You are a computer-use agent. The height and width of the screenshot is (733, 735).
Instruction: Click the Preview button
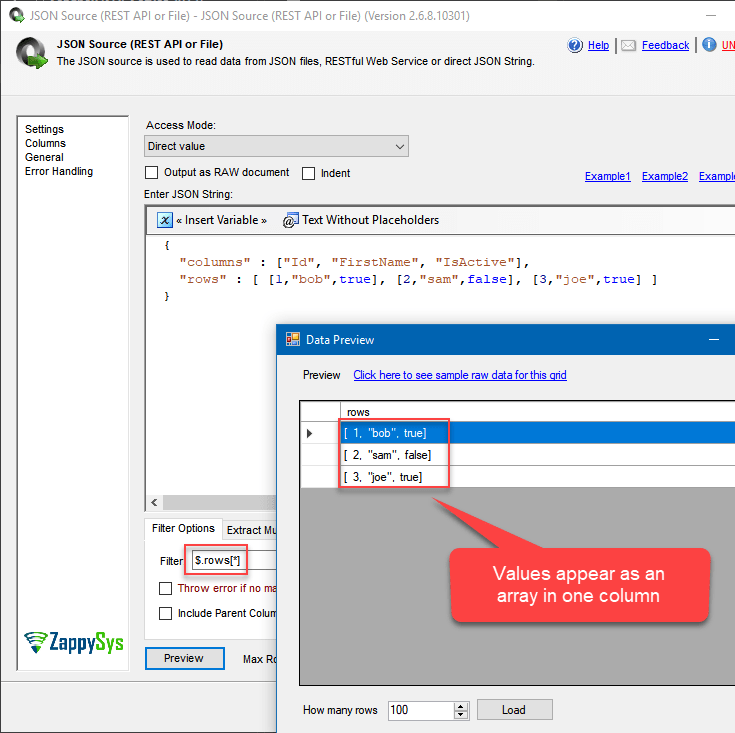(185, 658)
